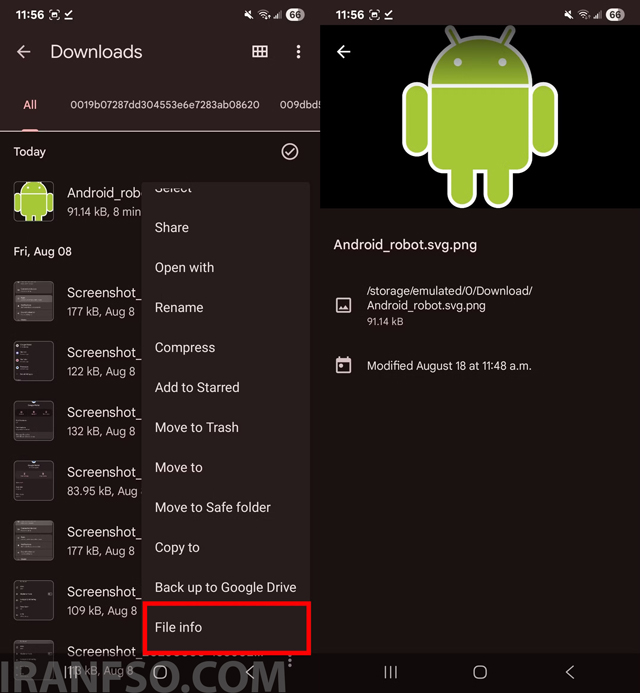
Task: Open File info from the menu
Action: pos(227,628)
